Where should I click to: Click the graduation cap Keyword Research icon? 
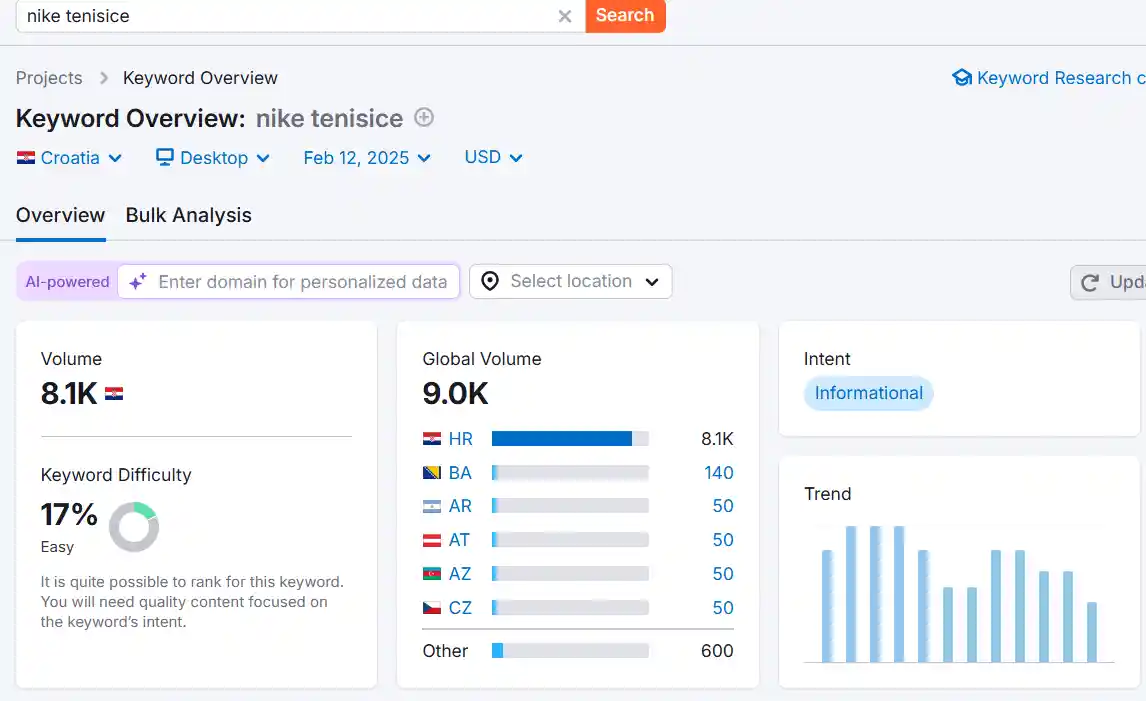coord(962,78)
